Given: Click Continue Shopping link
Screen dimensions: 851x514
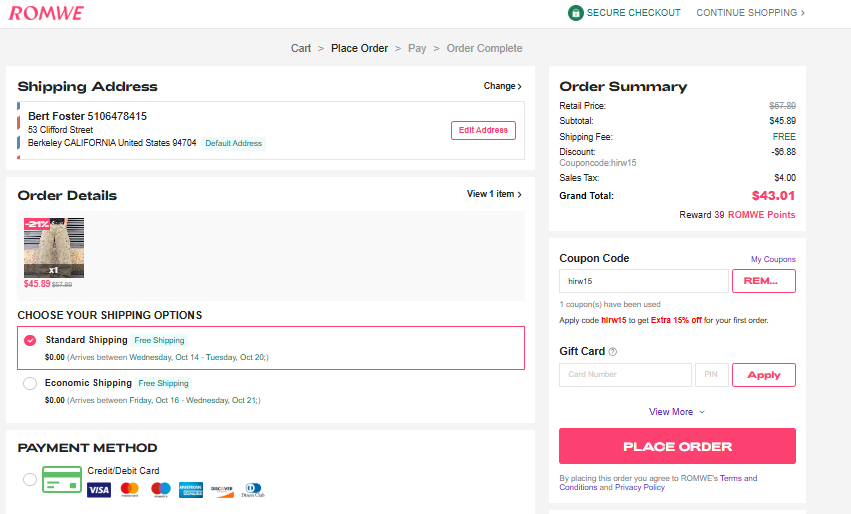Looking at the screenshot, I should coord(751,12).
